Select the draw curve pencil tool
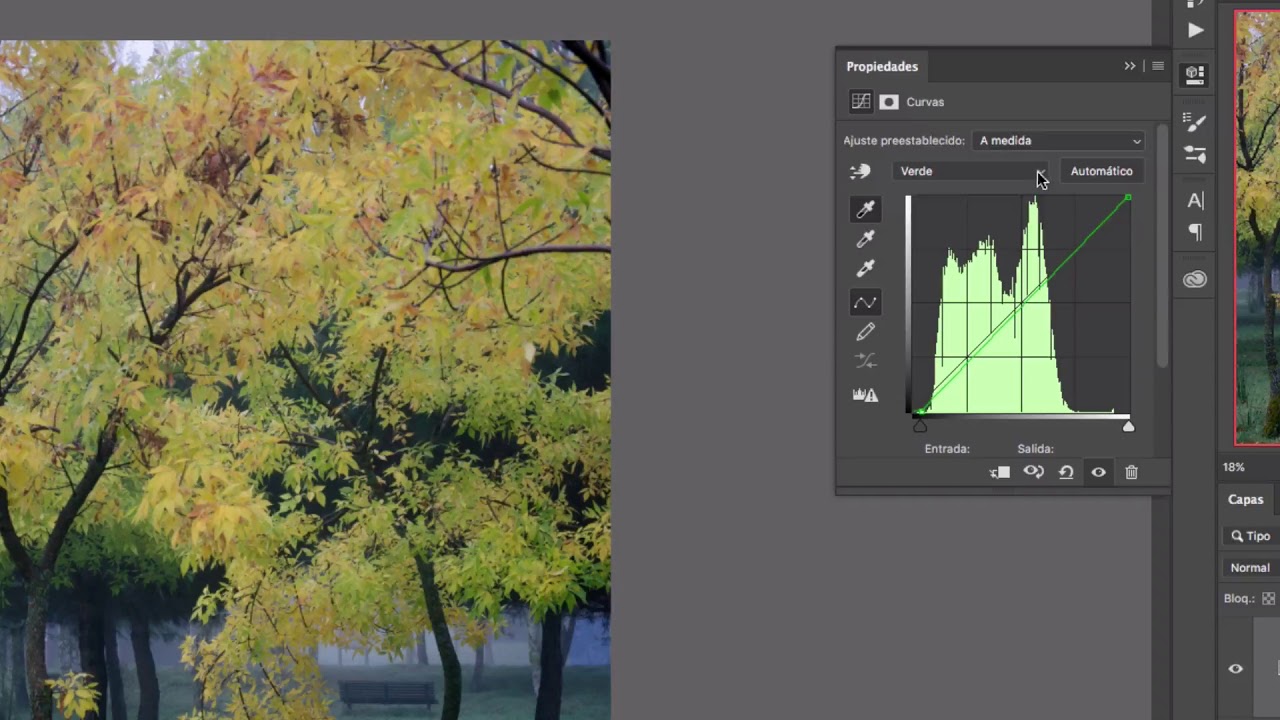1280x720 pixels. (865, 332)
